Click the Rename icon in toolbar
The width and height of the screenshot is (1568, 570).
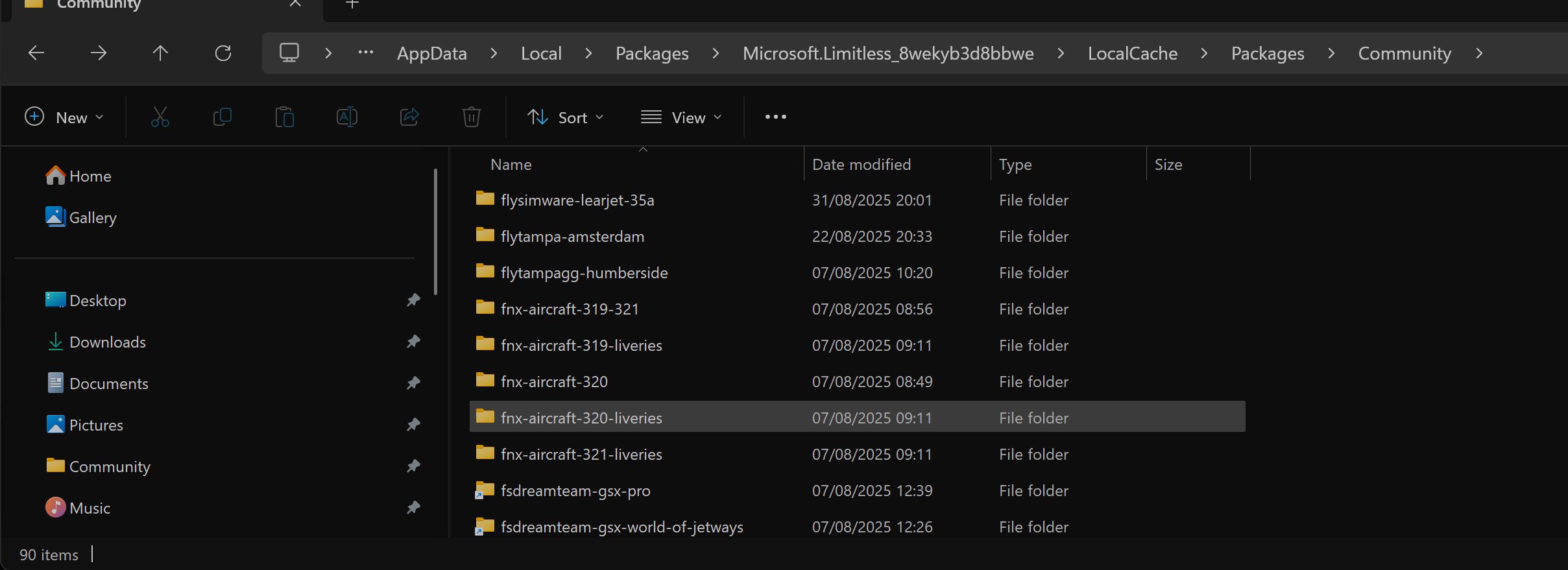tap(346, 117)
